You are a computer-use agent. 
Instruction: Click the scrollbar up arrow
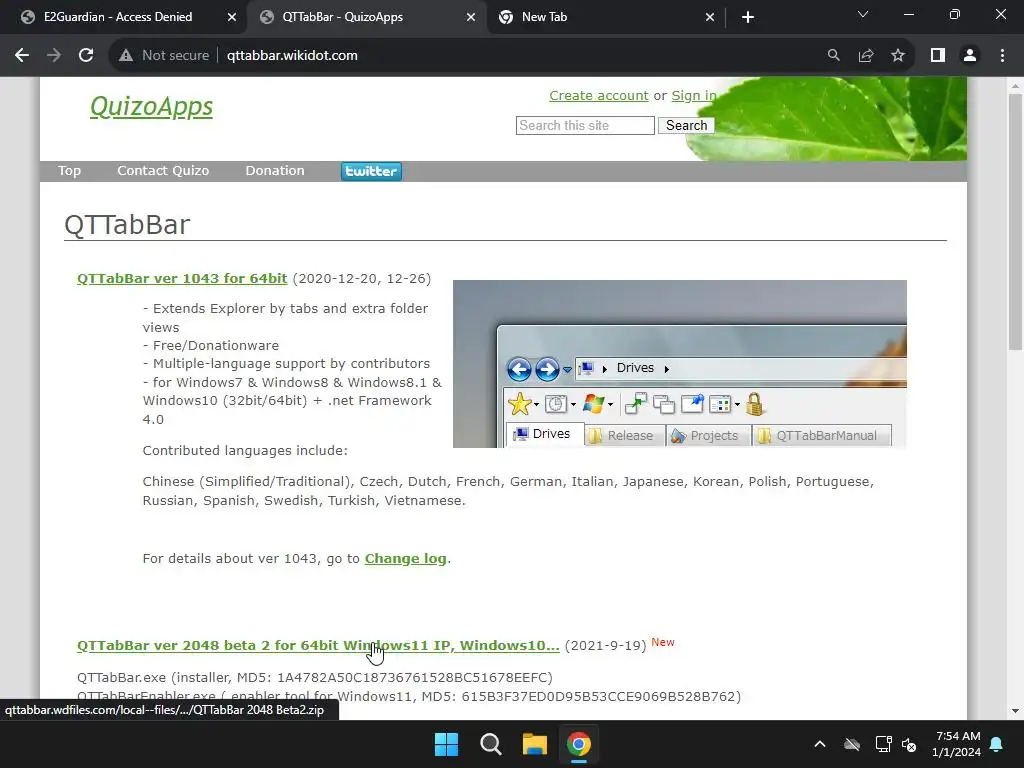pyautogui.click(x=1015, y=86)
